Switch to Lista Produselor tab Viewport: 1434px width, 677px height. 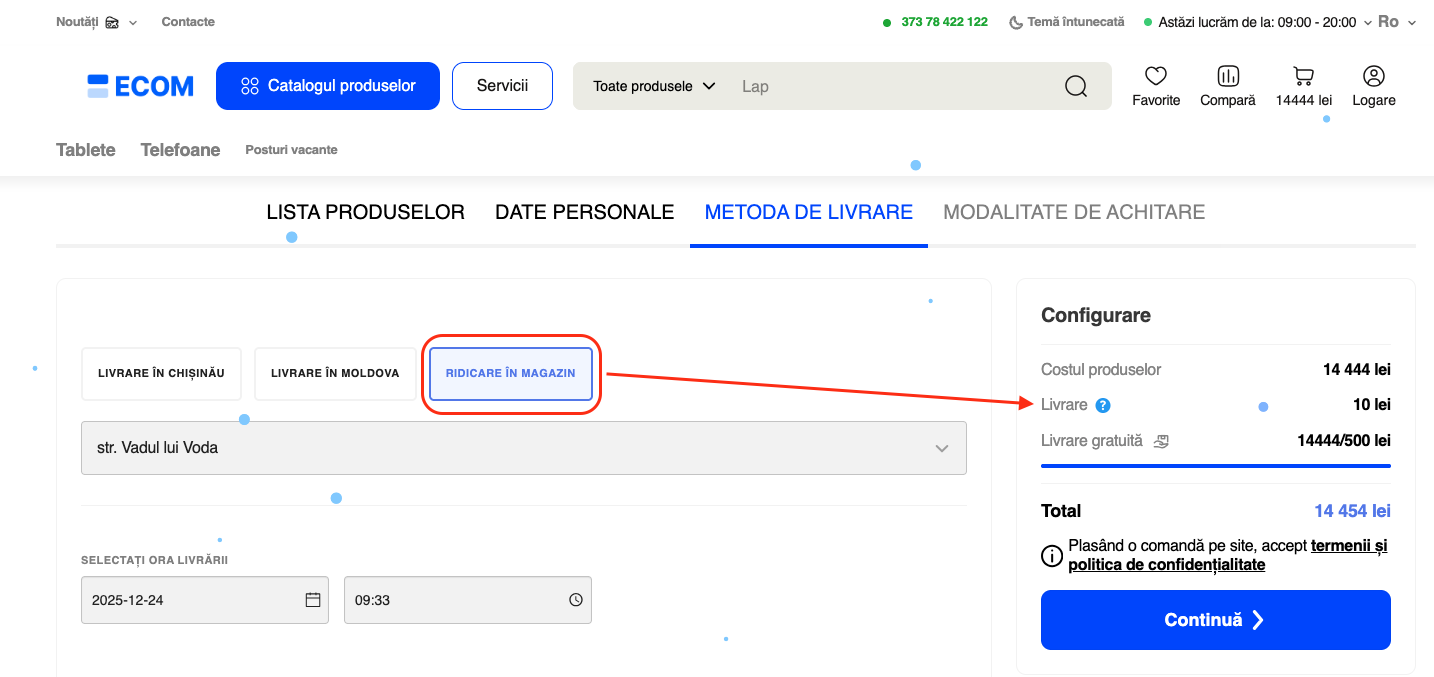pyautogui.click(x=365, y=212)
